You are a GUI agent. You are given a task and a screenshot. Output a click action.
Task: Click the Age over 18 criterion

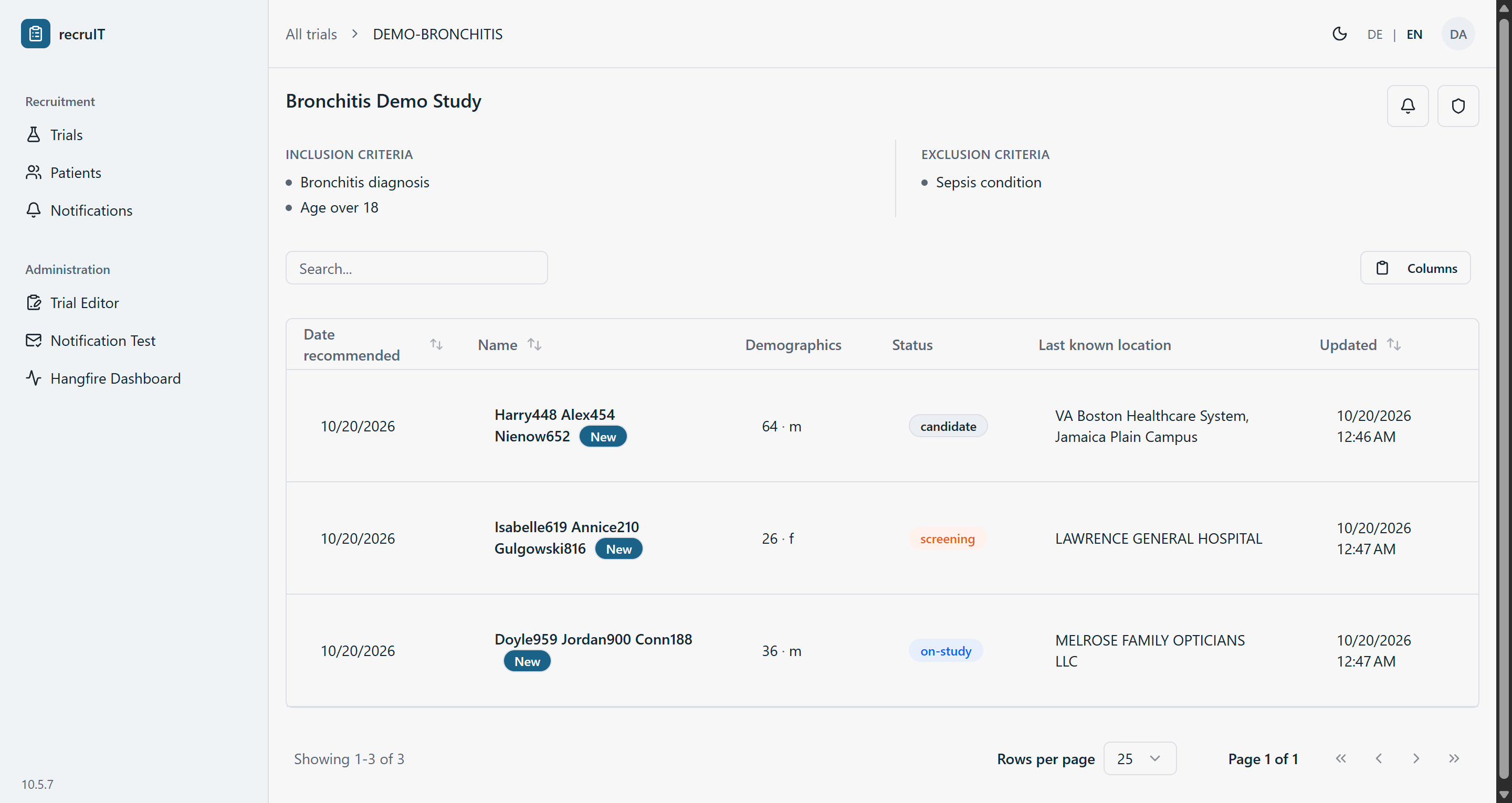(x=339, y=207)
